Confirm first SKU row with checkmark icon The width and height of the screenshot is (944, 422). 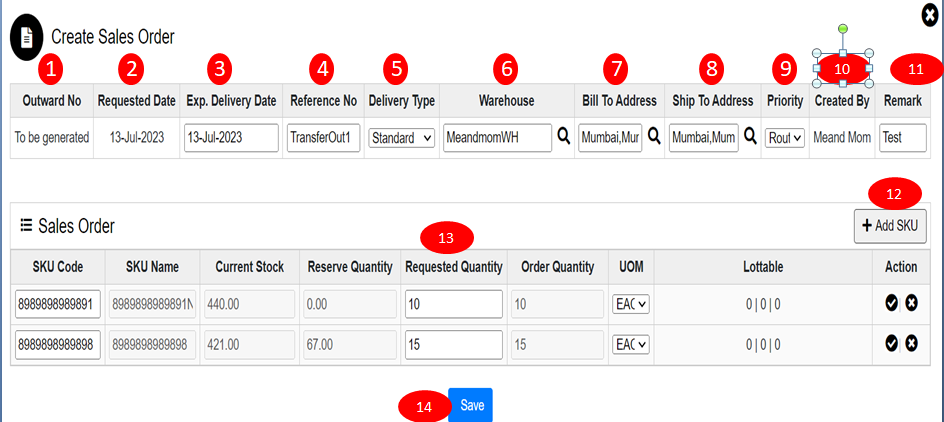(891, 303)
